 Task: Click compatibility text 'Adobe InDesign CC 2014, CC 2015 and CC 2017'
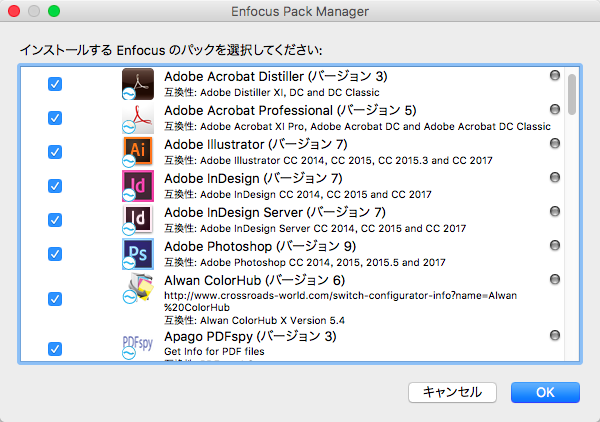pyautogui.click(x=316, y=194)
